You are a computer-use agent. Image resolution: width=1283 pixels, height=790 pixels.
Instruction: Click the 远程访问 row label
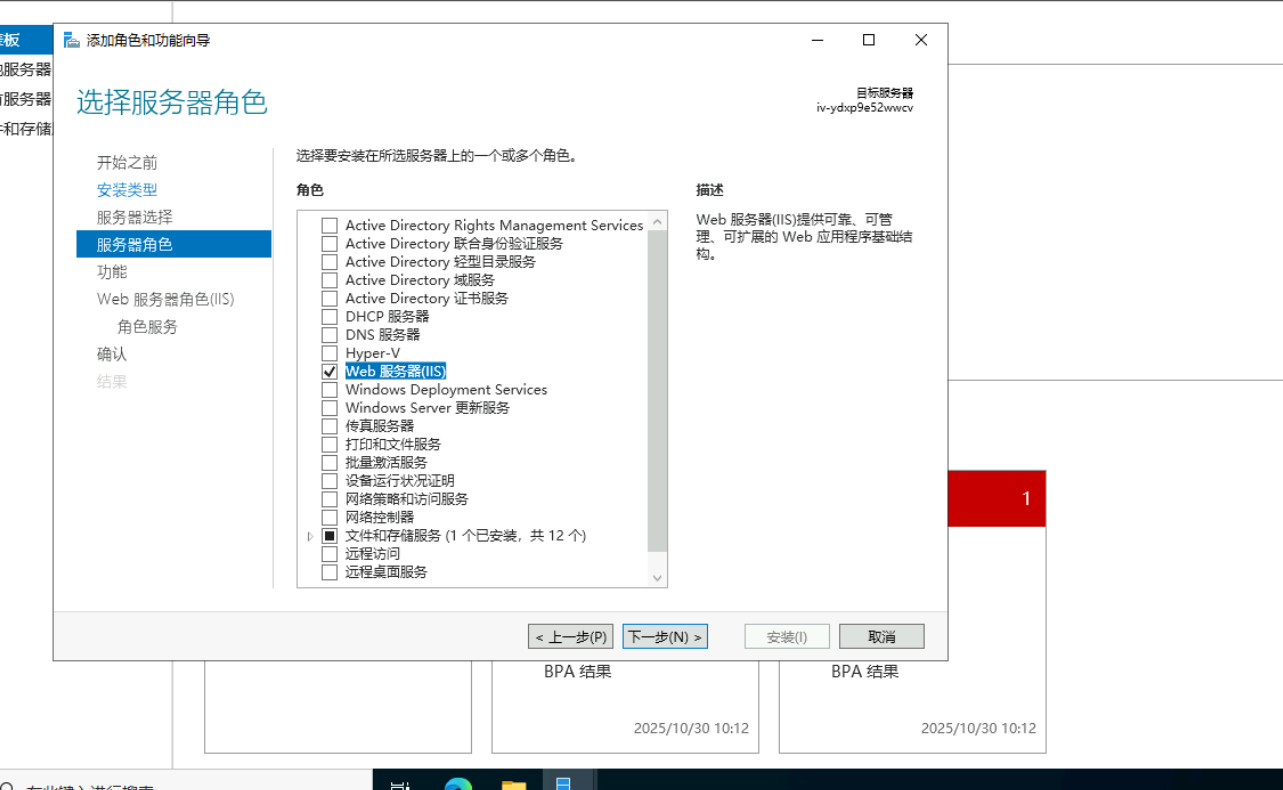372,554
